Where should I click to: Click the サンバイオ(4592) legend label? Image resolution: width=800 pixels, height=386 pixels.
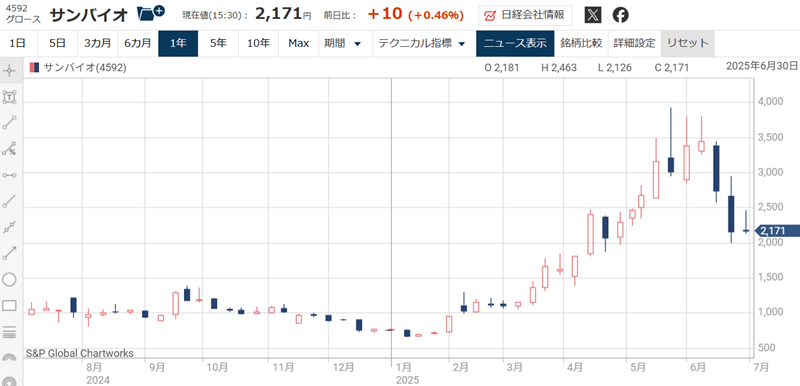point(85,67)
